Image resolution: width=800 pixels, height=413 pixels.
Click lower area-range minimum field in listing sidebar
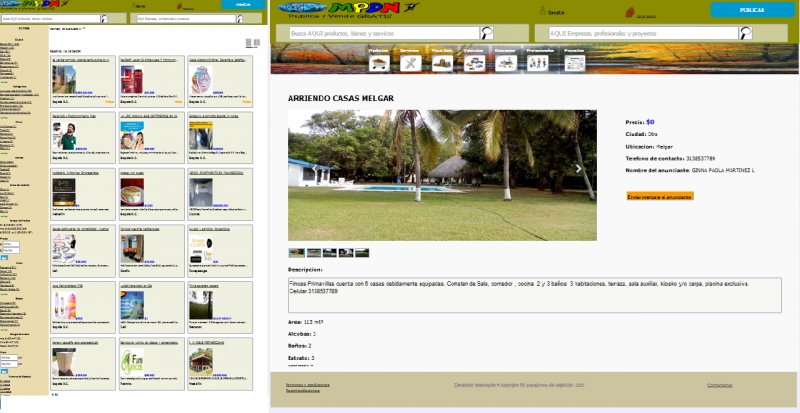point(9,358)
